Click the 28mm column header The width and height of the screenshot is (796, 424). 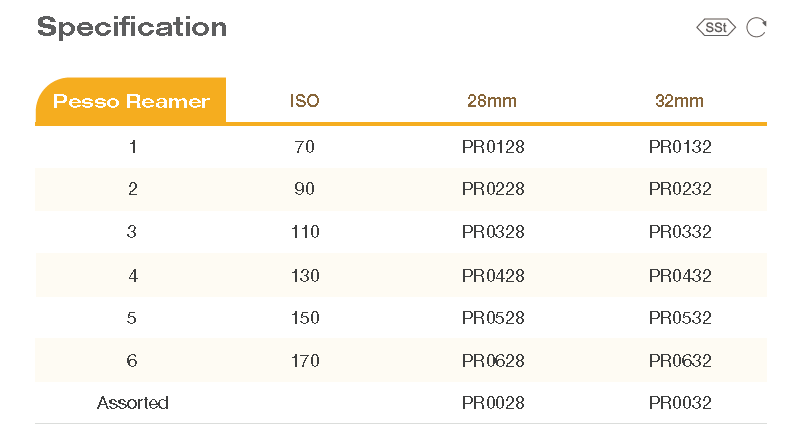[x=492, y=101]
